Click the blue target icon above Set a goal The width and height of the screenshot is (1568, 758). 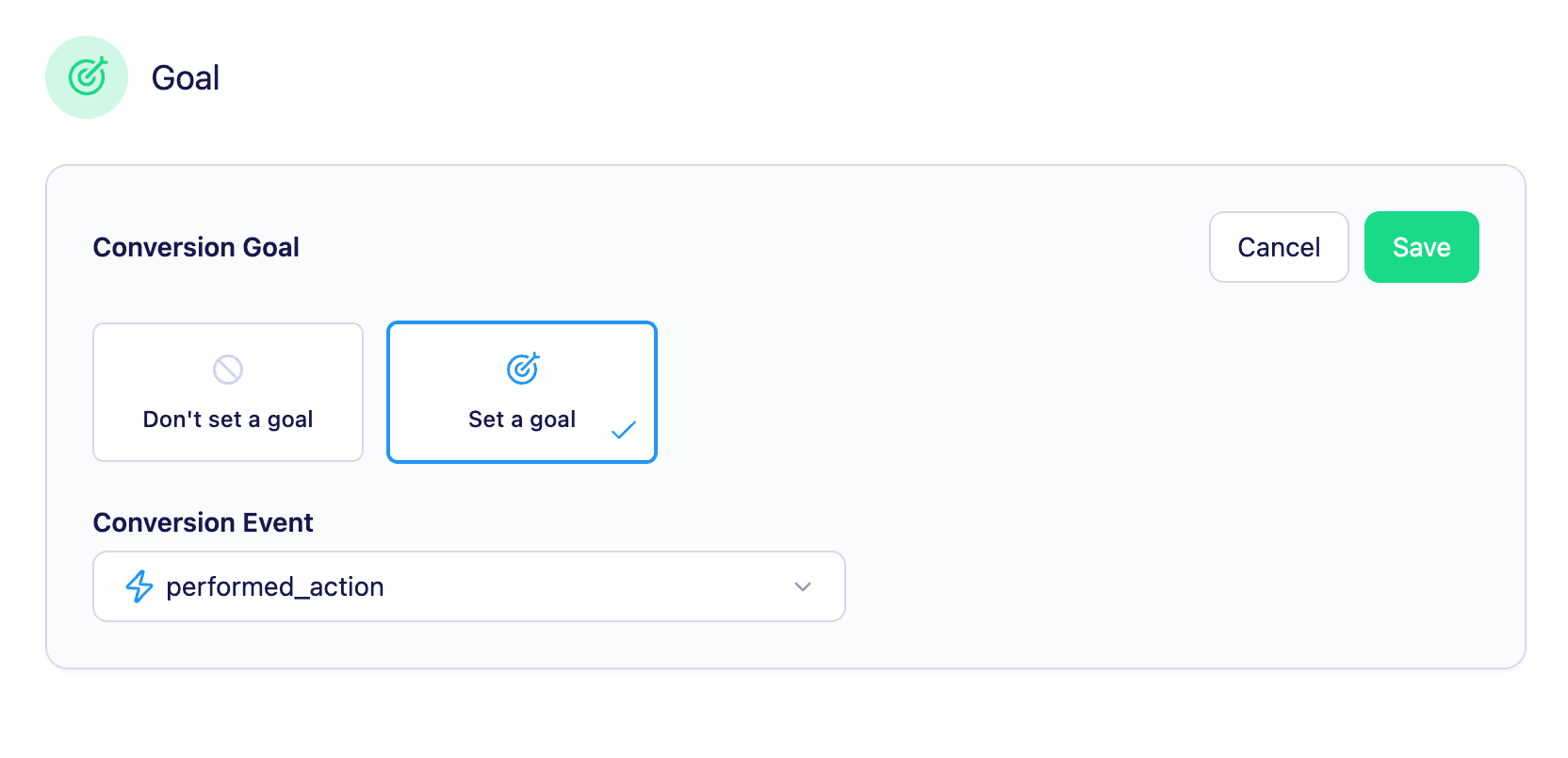pos(521,368)
